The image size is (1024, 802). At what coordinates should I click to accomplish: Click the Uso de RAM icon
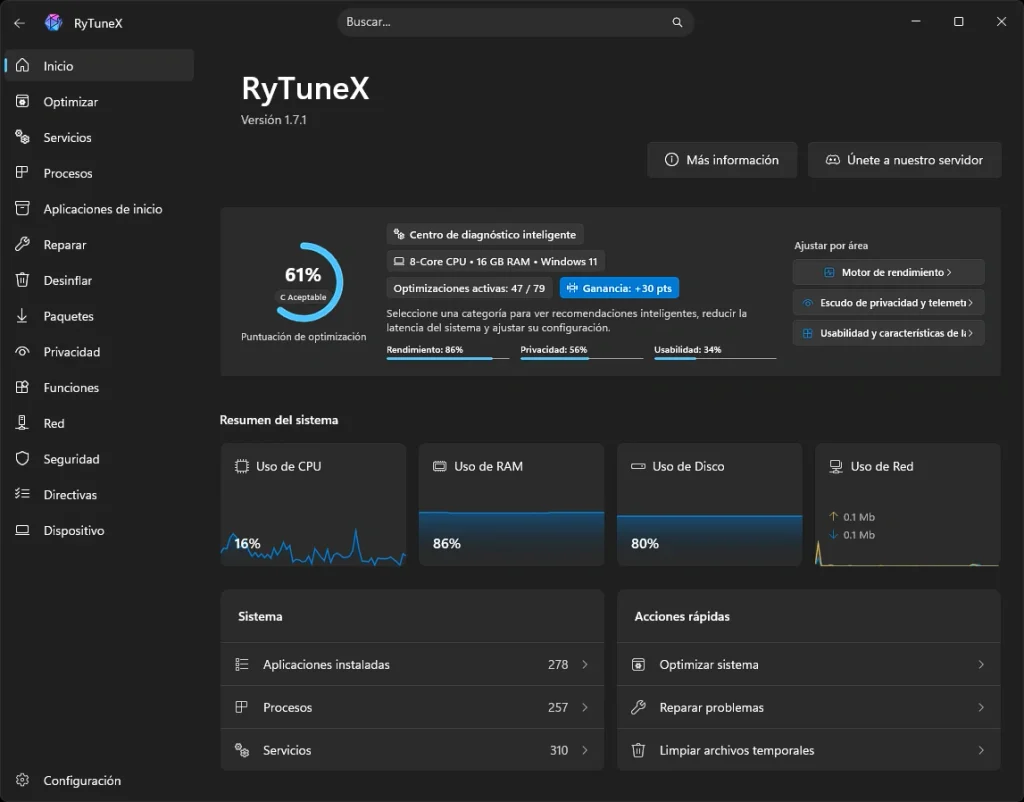click(440, 466)
